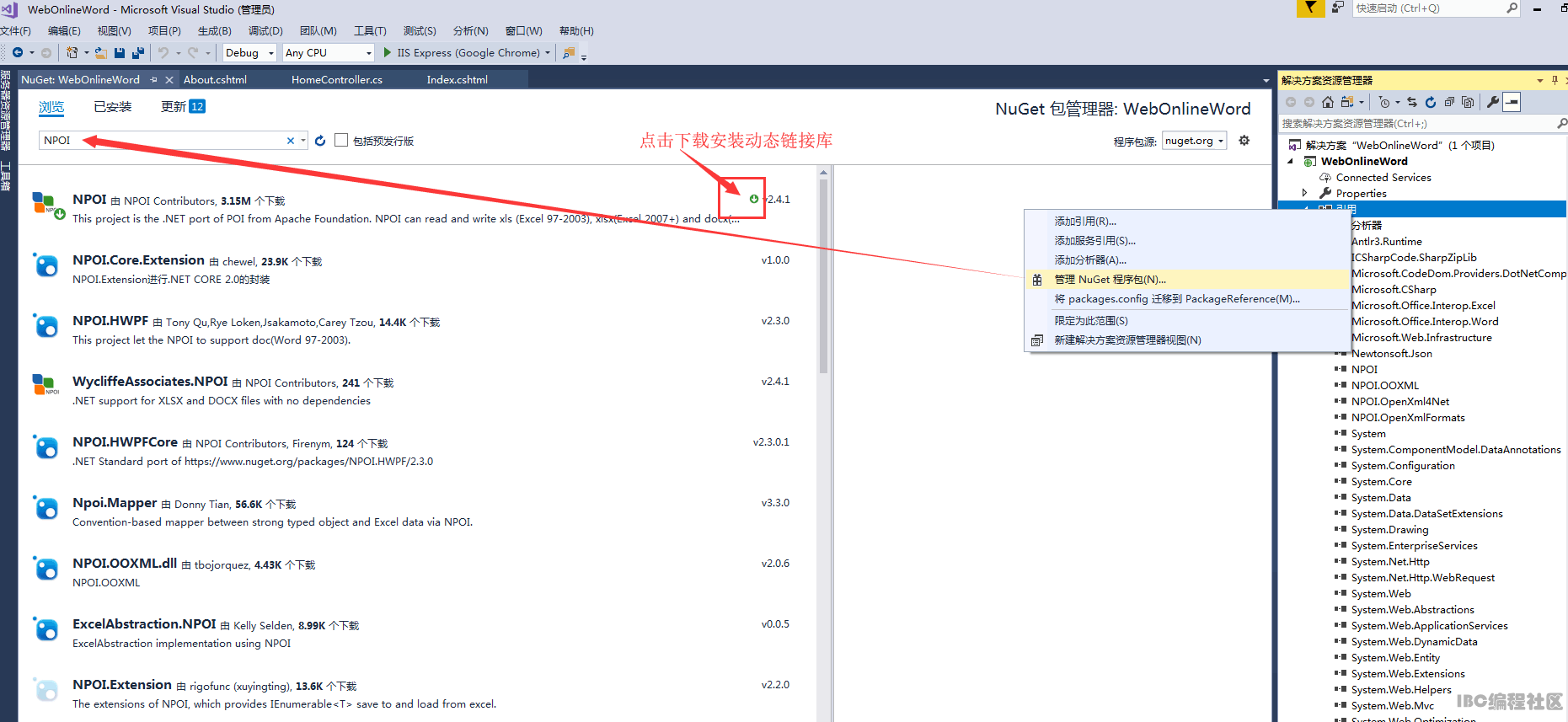
Task: Open Solution Explorer window position dropdown arrow
Action: (1540, 80)
